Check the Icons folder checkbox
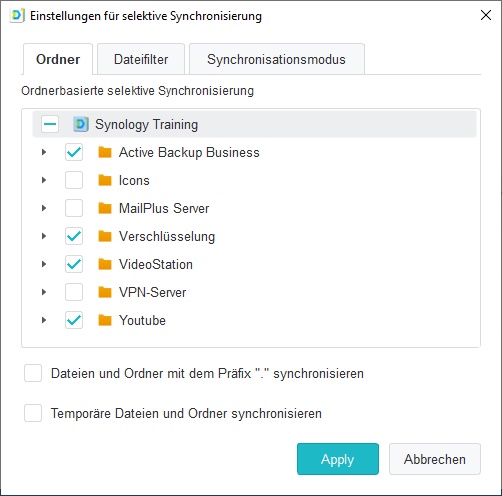Viewport: 502px width, 496px height. [74, 180]
